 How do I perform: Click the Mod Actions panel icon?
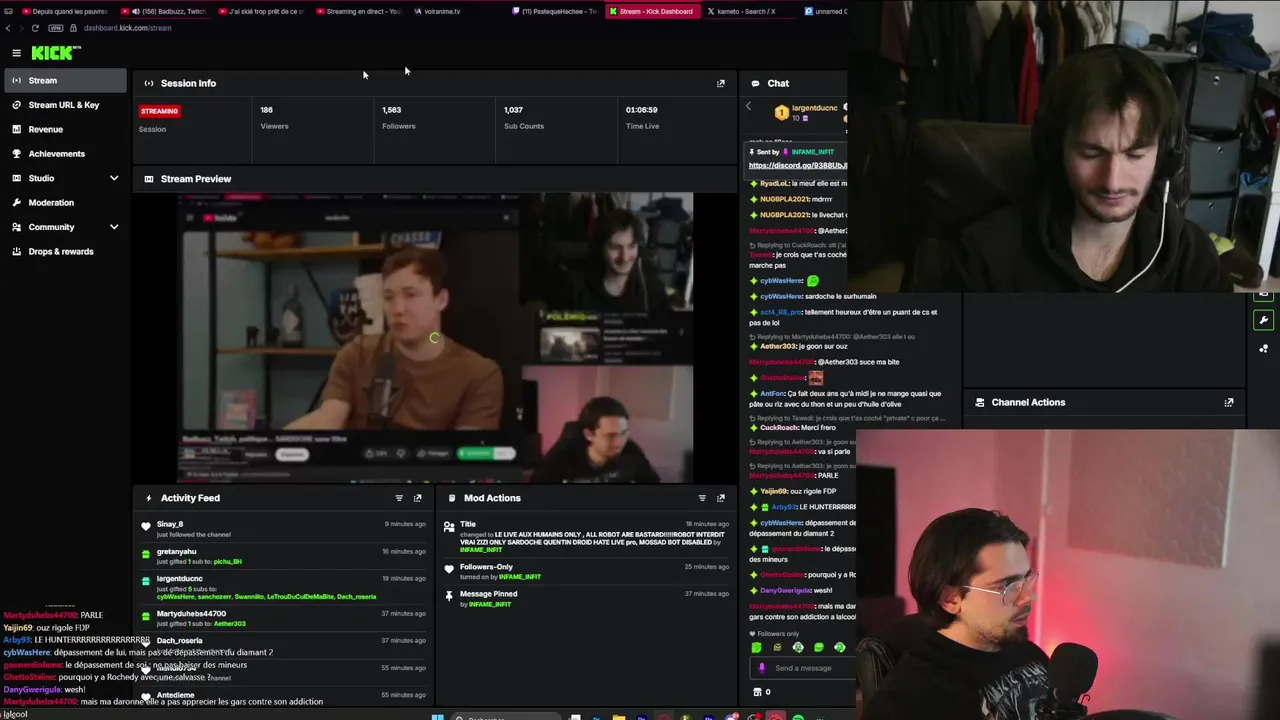452,498
